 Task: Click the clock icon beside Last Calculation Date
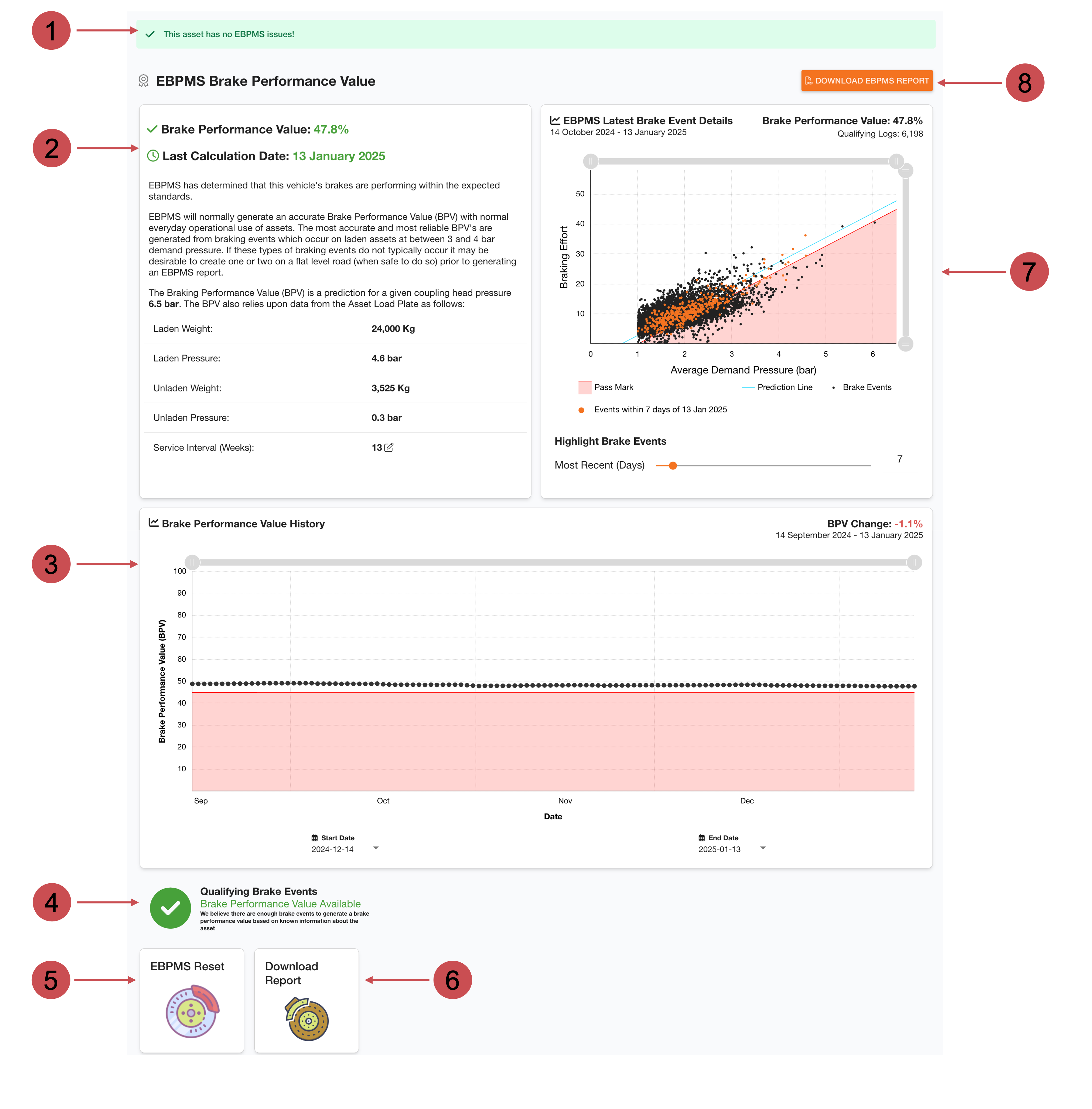152,156
